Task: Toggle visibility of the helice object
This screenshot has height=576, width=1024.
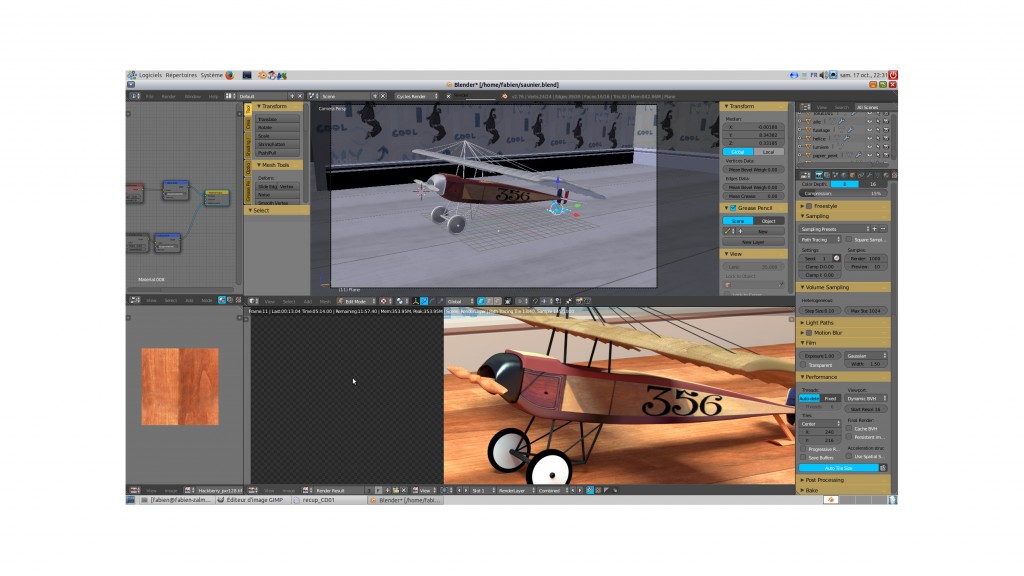Action: point(870,137)
